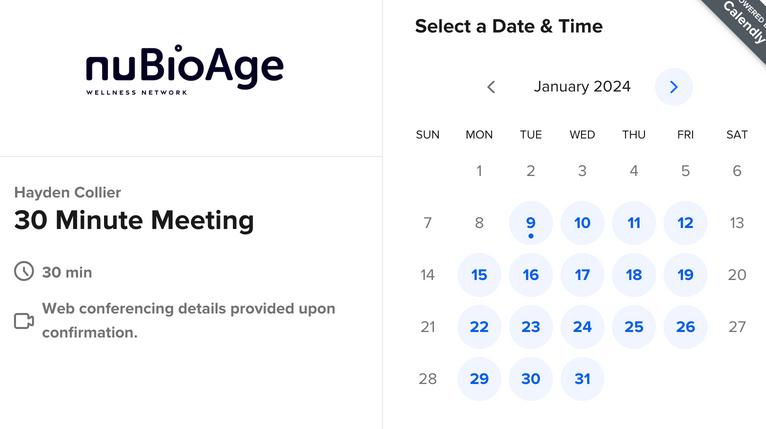This screenshot has height=429, width=766.
Task: Select Tuesday January 16
Action: 530,275
